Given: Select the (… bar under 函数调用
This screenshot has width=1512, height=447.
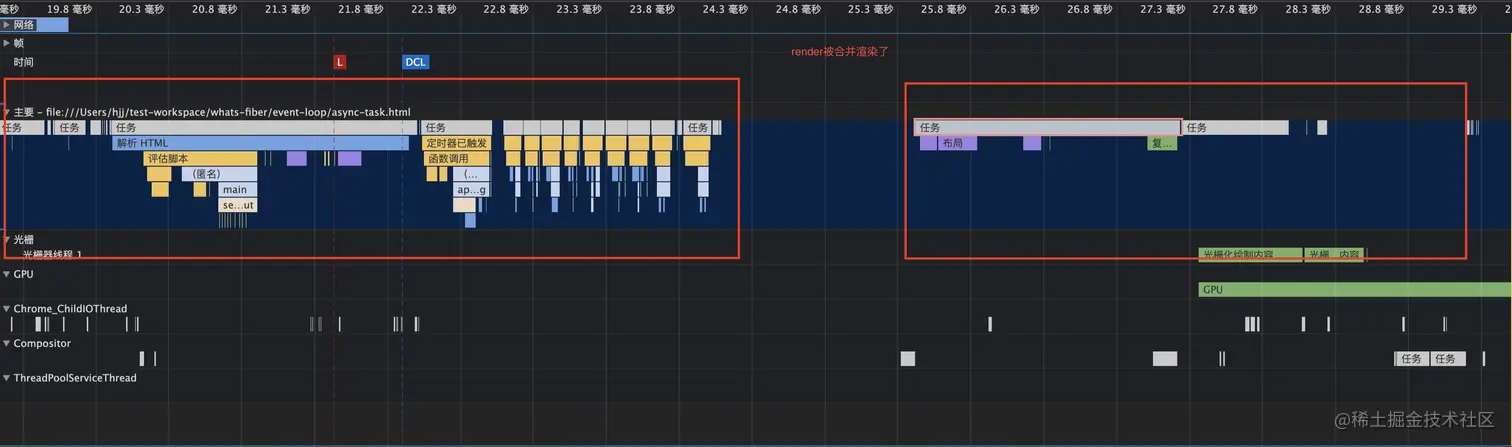Looking at the screenshot, I should (471, 174).
